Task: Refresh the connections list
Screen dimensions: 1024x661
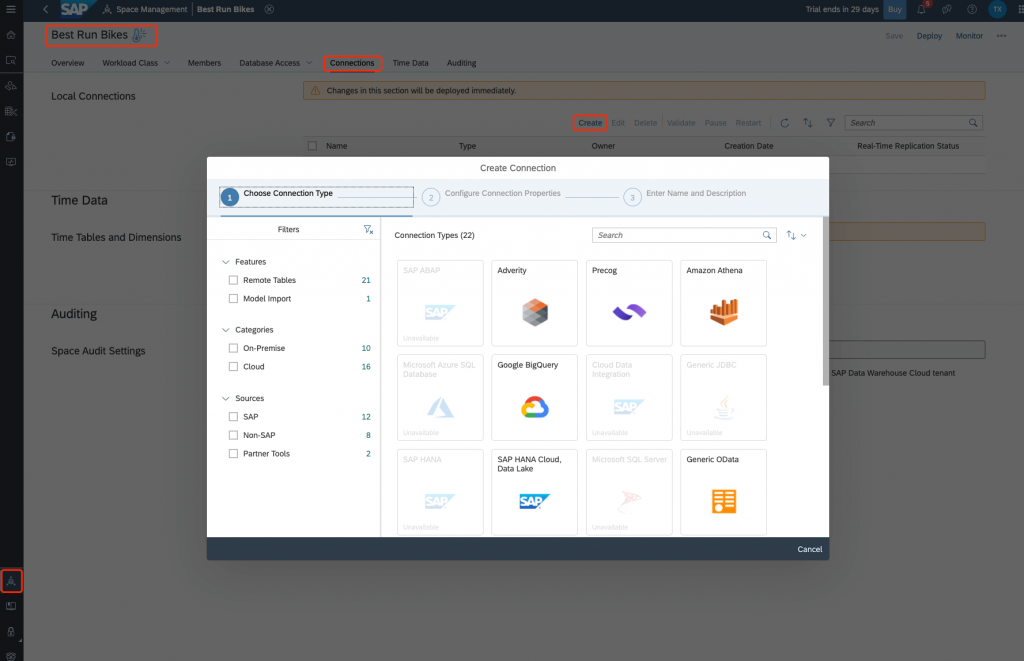Action: point(784,123)
